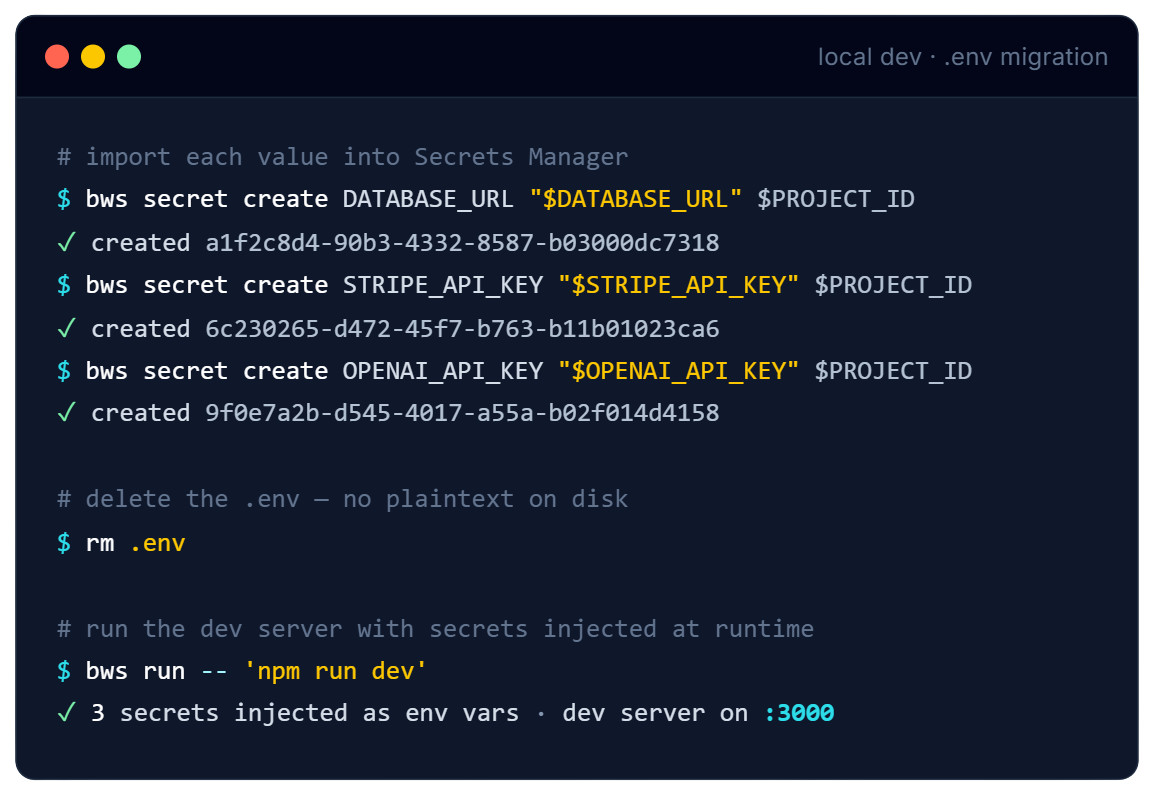Click the 'bws run --' command text
This screenshot has width=1151, height=795.
tap(156, 671)
